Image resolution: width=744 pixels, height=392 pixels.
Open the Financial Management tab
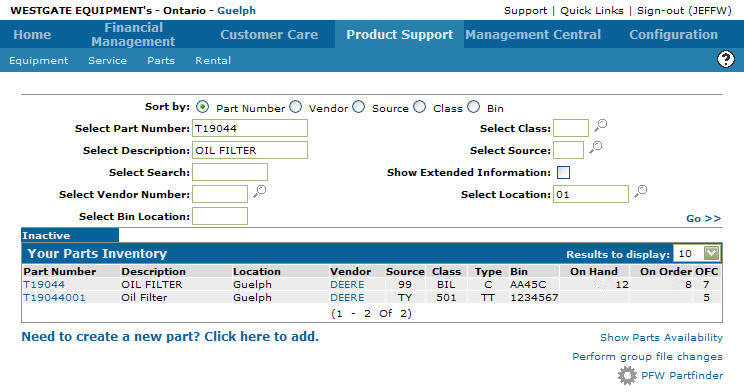click(133, 35)
